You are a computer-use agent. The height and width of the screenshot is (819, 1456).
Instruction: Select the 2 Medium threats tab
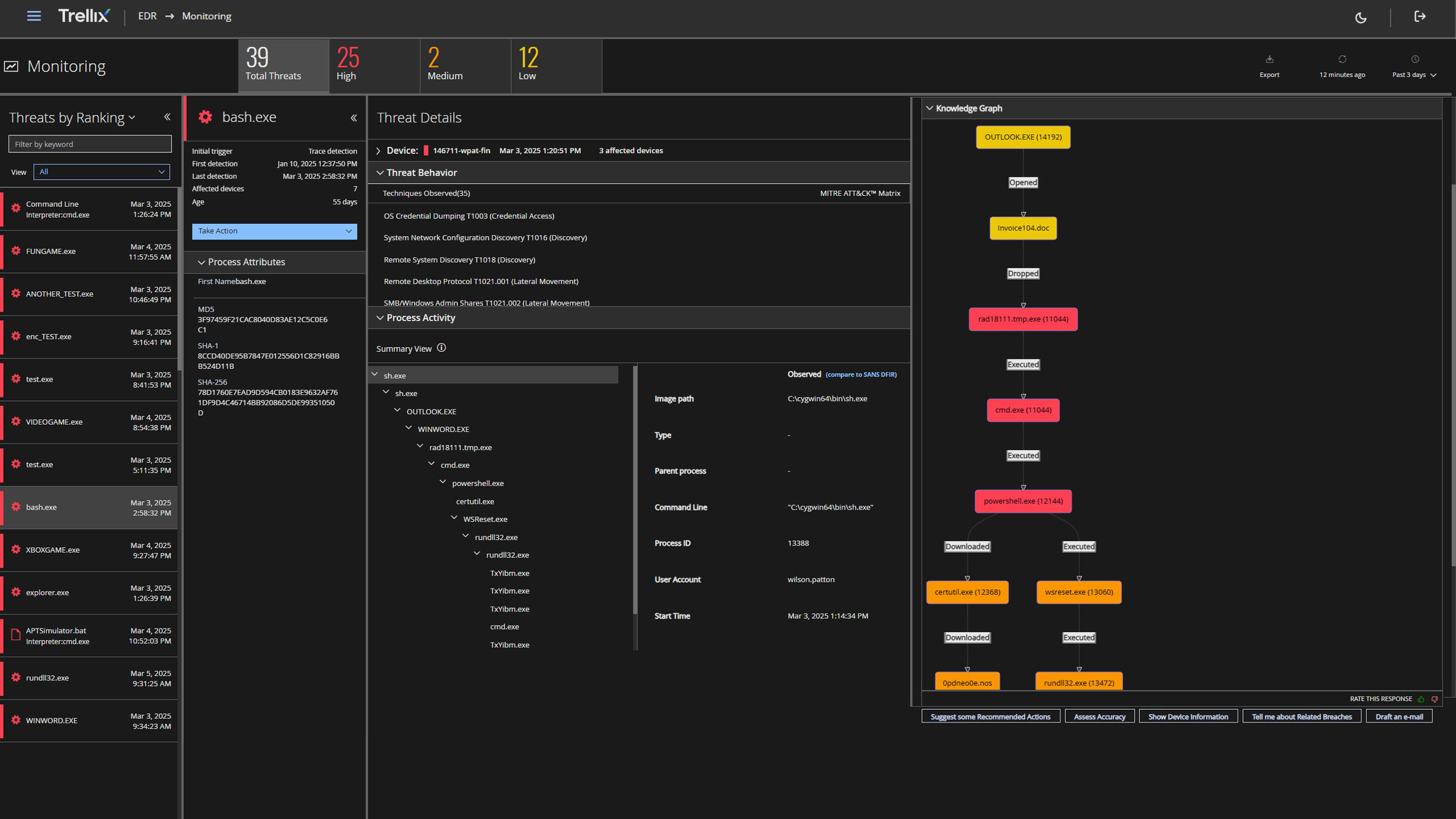point(465,66)
